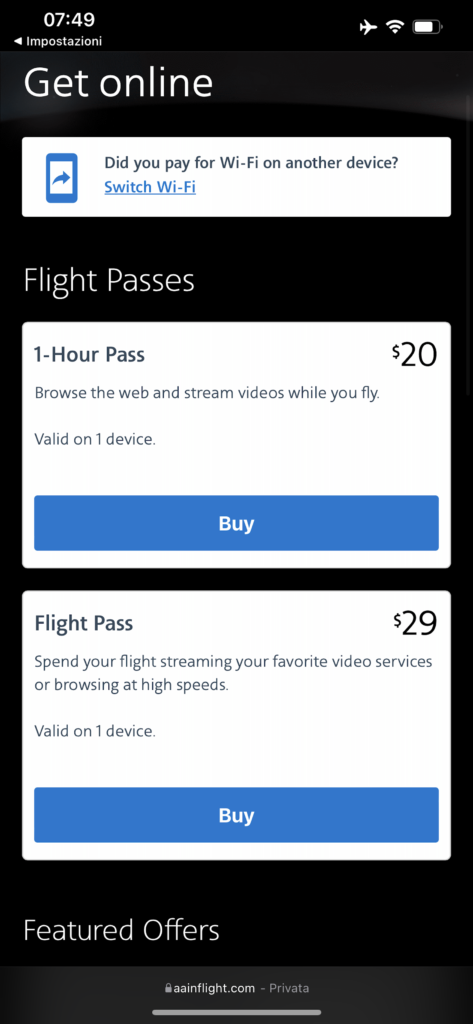Go back to Impostazioni
Viewport: 473px width, 1024px height.
click(x=57, y=41)
